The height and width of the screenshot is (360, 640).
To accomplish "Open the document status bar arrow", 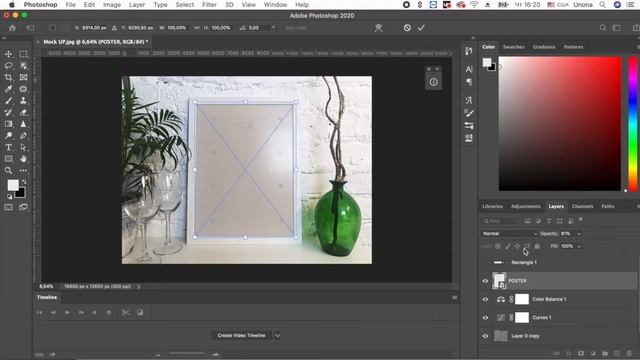I will [138, 287].
